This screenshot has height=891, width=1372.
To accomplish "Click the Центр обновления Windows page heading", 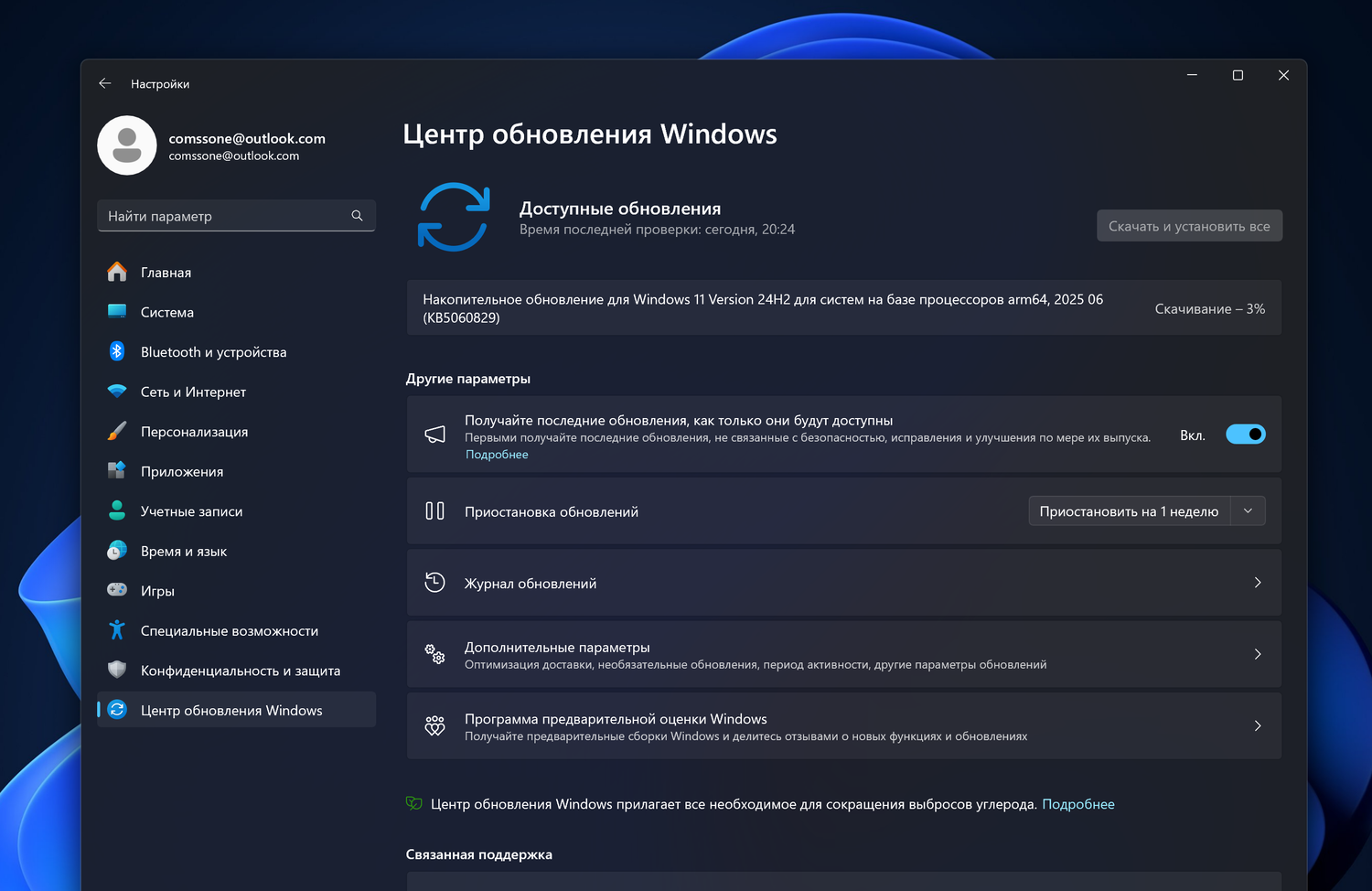I will (590, 134).
